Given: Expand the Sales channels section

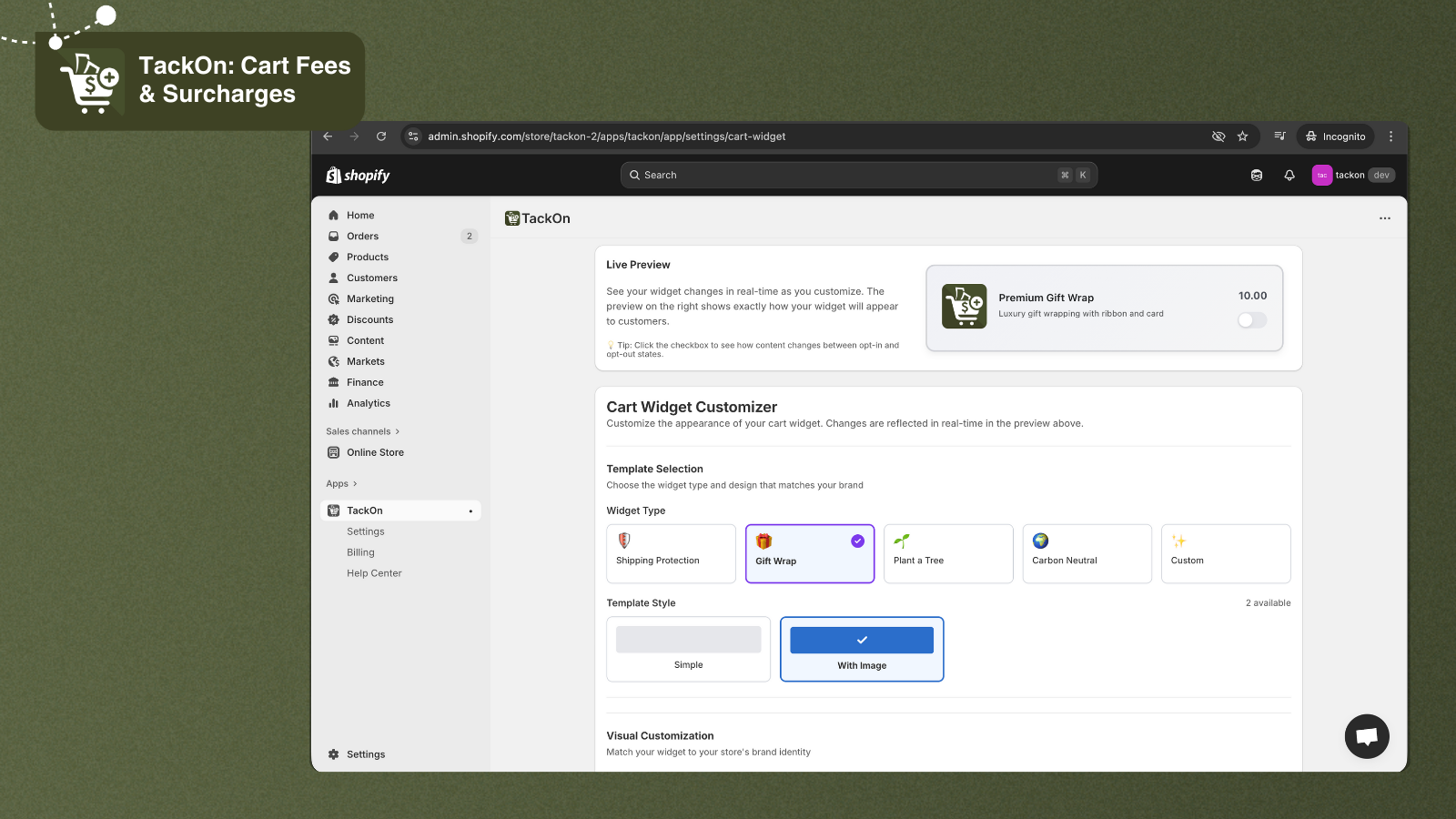Looking at the screenshot, I should 362,432.
